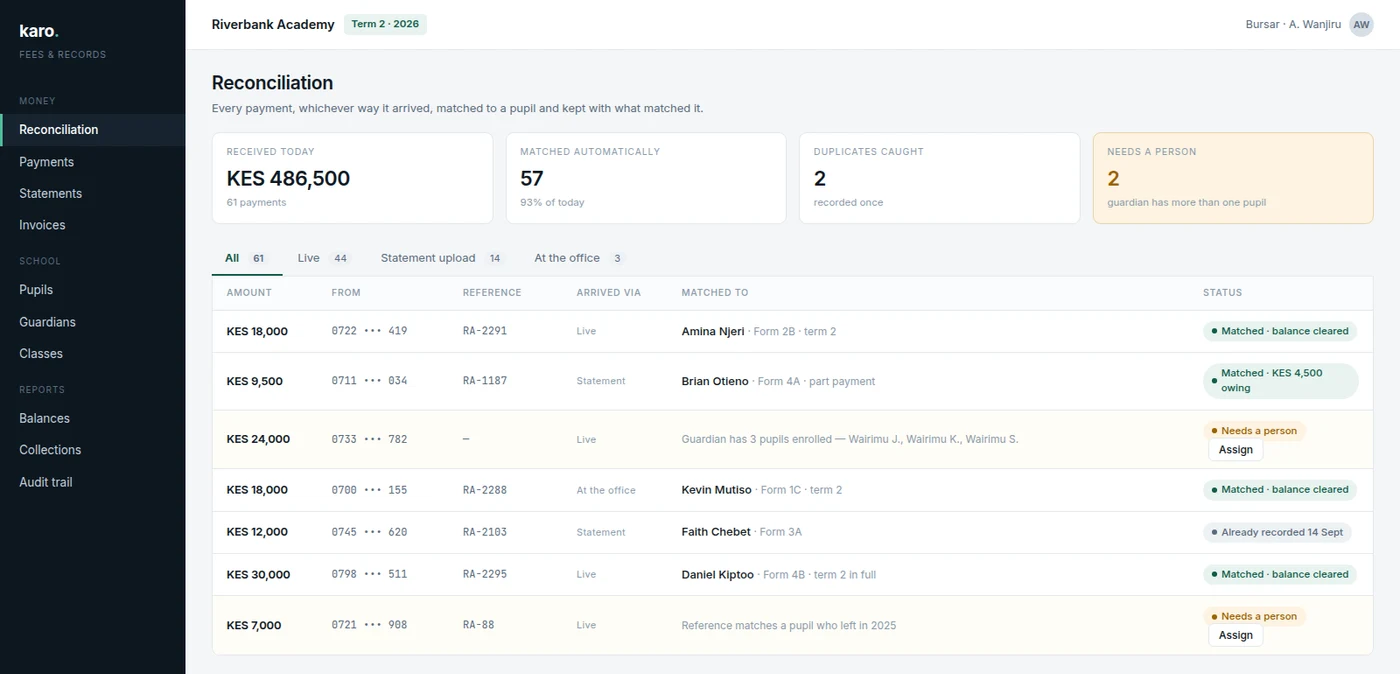Click Bursar · A. Wanjiru label
The height and width of the screenshot is (674, 1400).
1293,24
